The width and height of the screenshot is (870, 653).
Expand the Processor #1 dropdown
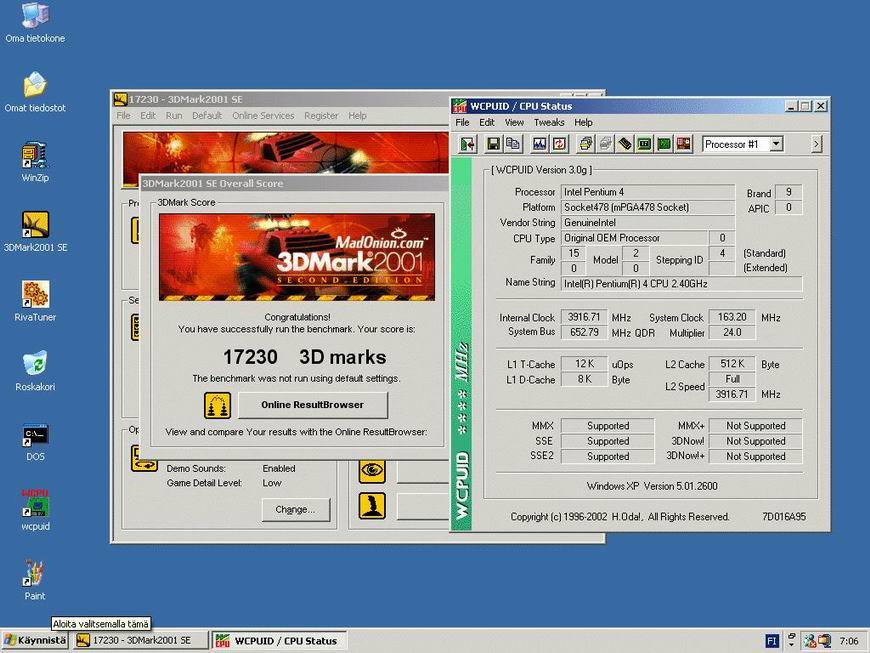point(776,144)
